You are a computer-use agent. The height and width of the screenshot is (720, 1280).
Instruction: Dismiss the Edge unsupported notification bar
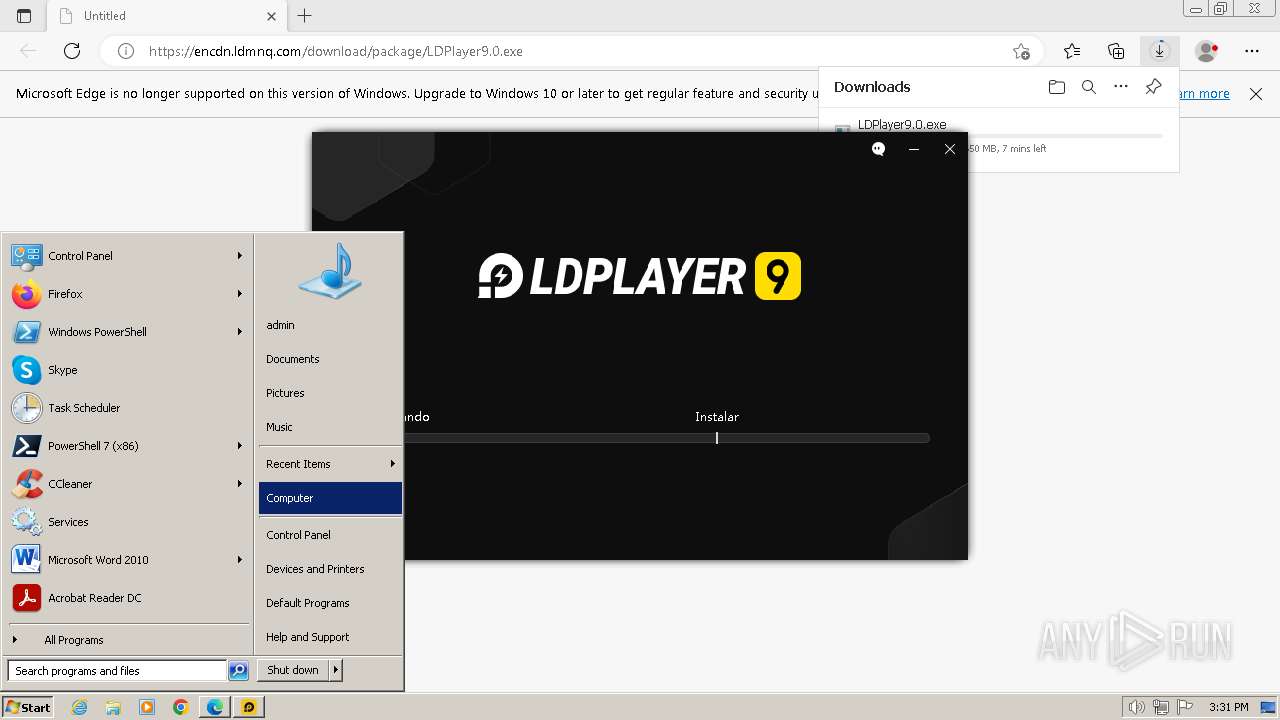(1256, 94)
